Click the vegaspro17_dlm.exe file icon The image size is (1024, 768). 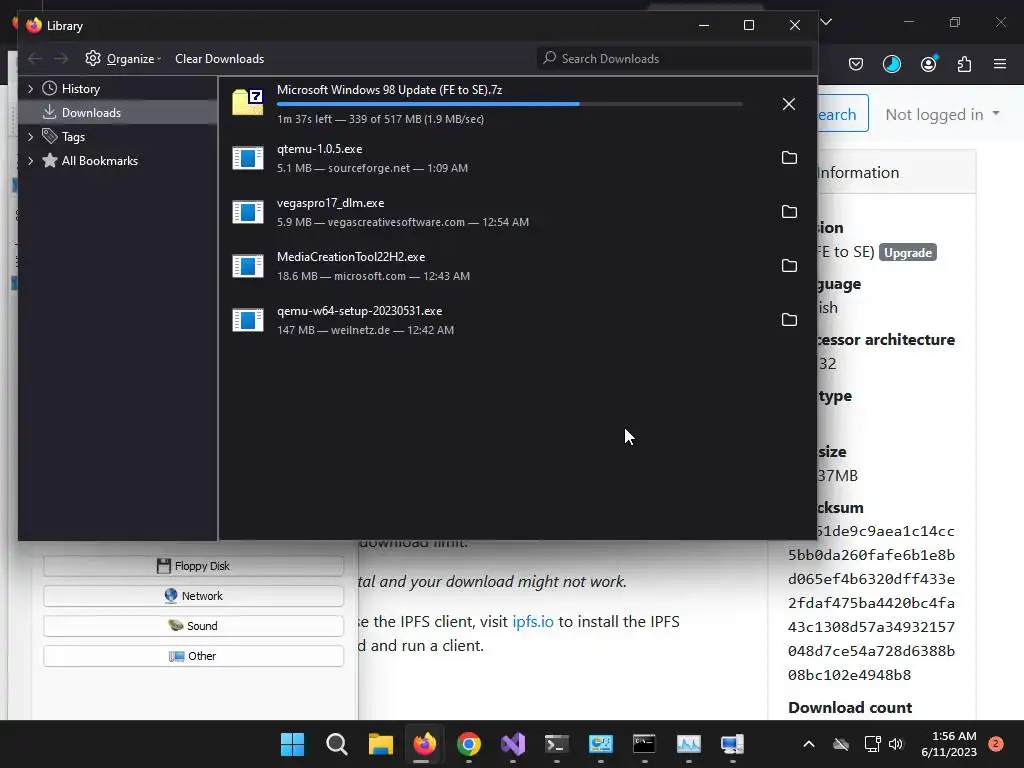pos(248,212)
